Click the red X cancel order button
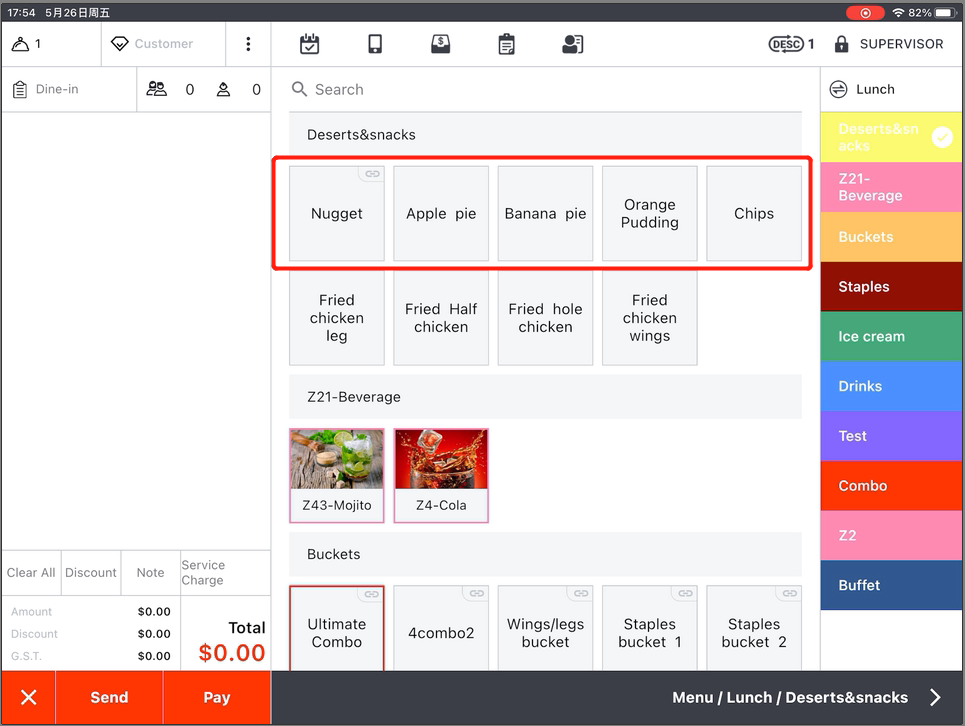The width and height of the screenshot is (965, 726). click(29, 697)
